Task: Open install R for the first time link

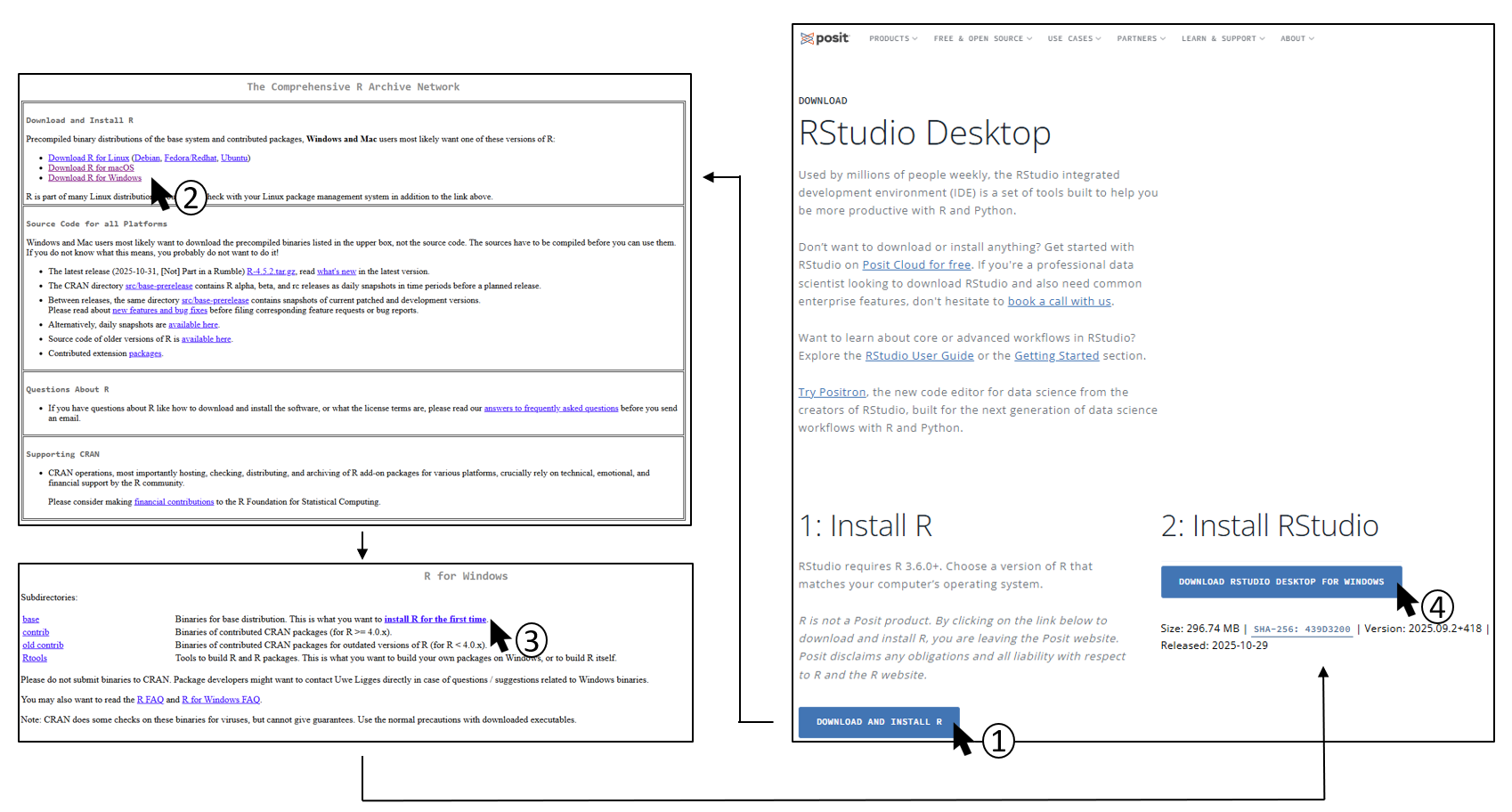Action: (x=435, y=619)
